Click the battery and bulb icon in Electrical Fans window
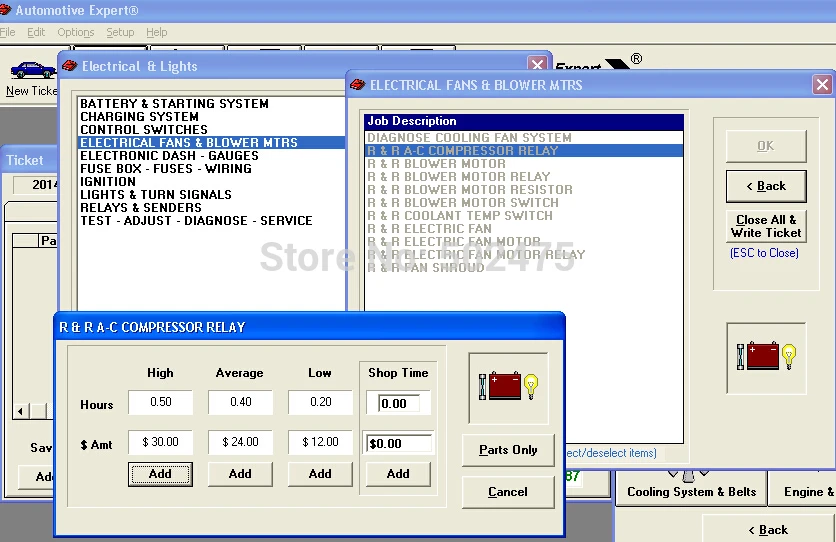The height and width of the screenshot is (542, 836). 766,357
